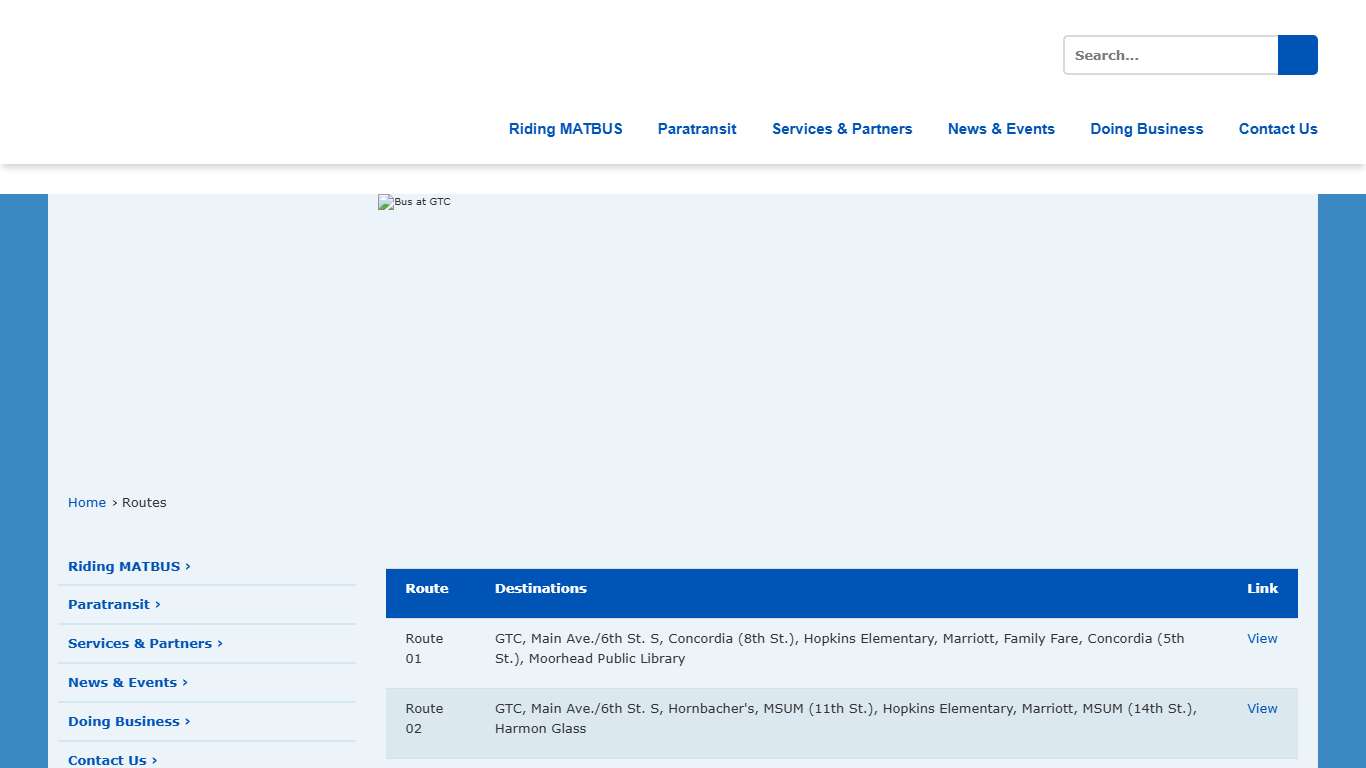Click the blue search submit button
The image size is (1366, 768).
(1297, 55)
